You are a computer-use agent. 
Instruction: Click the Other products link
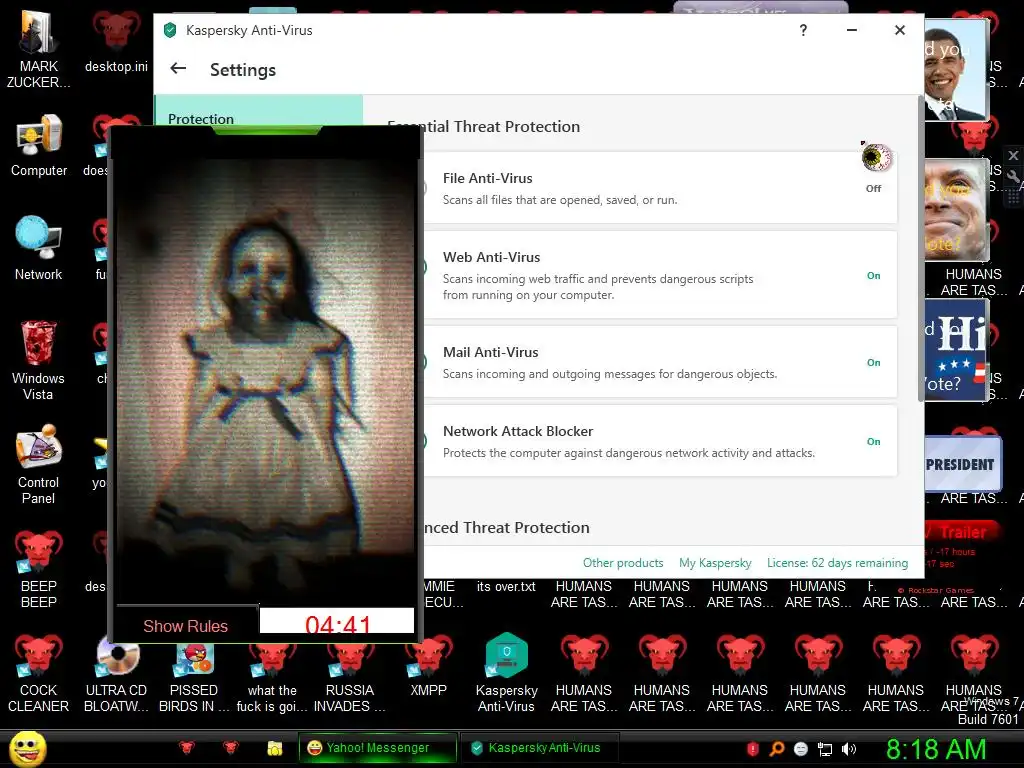coord(623,563)
